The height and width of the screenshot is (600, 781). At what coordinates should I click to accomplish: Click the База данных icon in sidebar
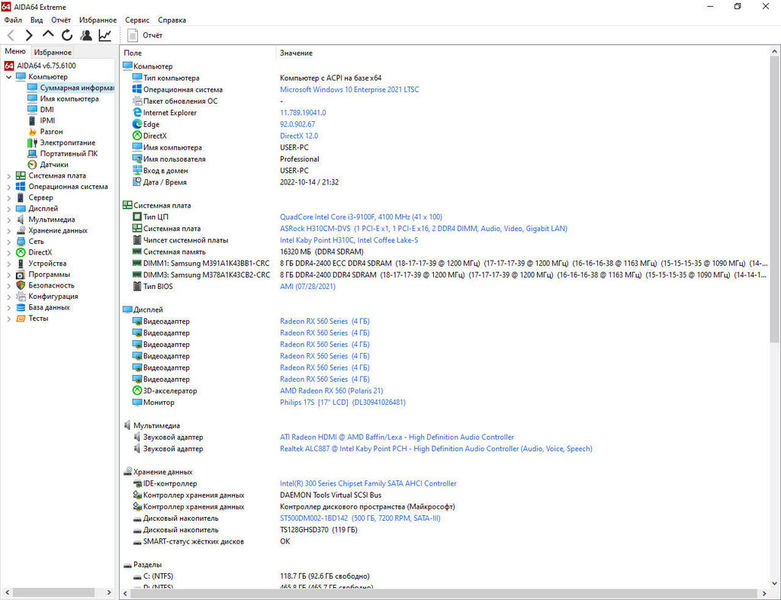point(20,307)
